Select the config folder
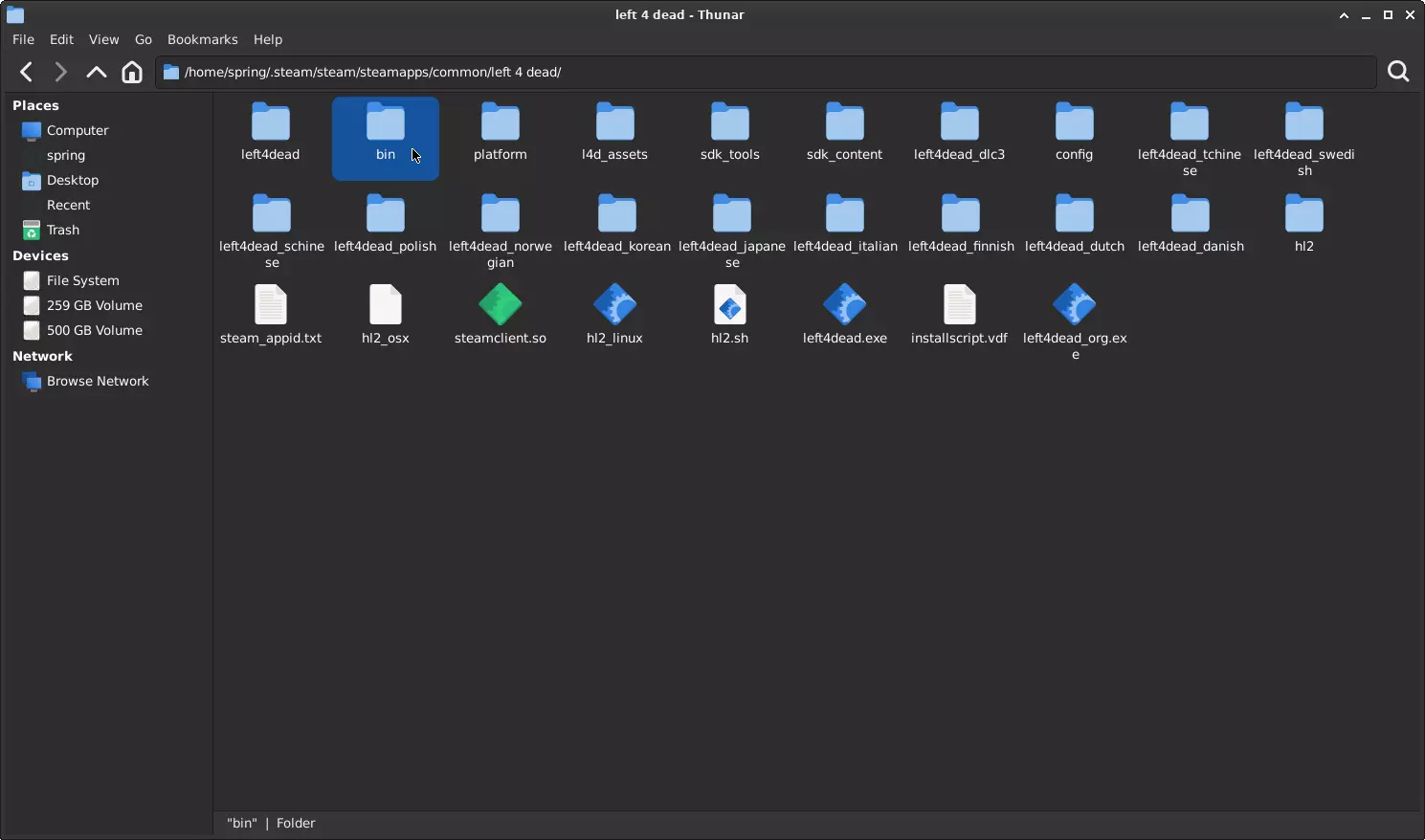This screenshot has height=840, width=1425. tap(1075, 132)
